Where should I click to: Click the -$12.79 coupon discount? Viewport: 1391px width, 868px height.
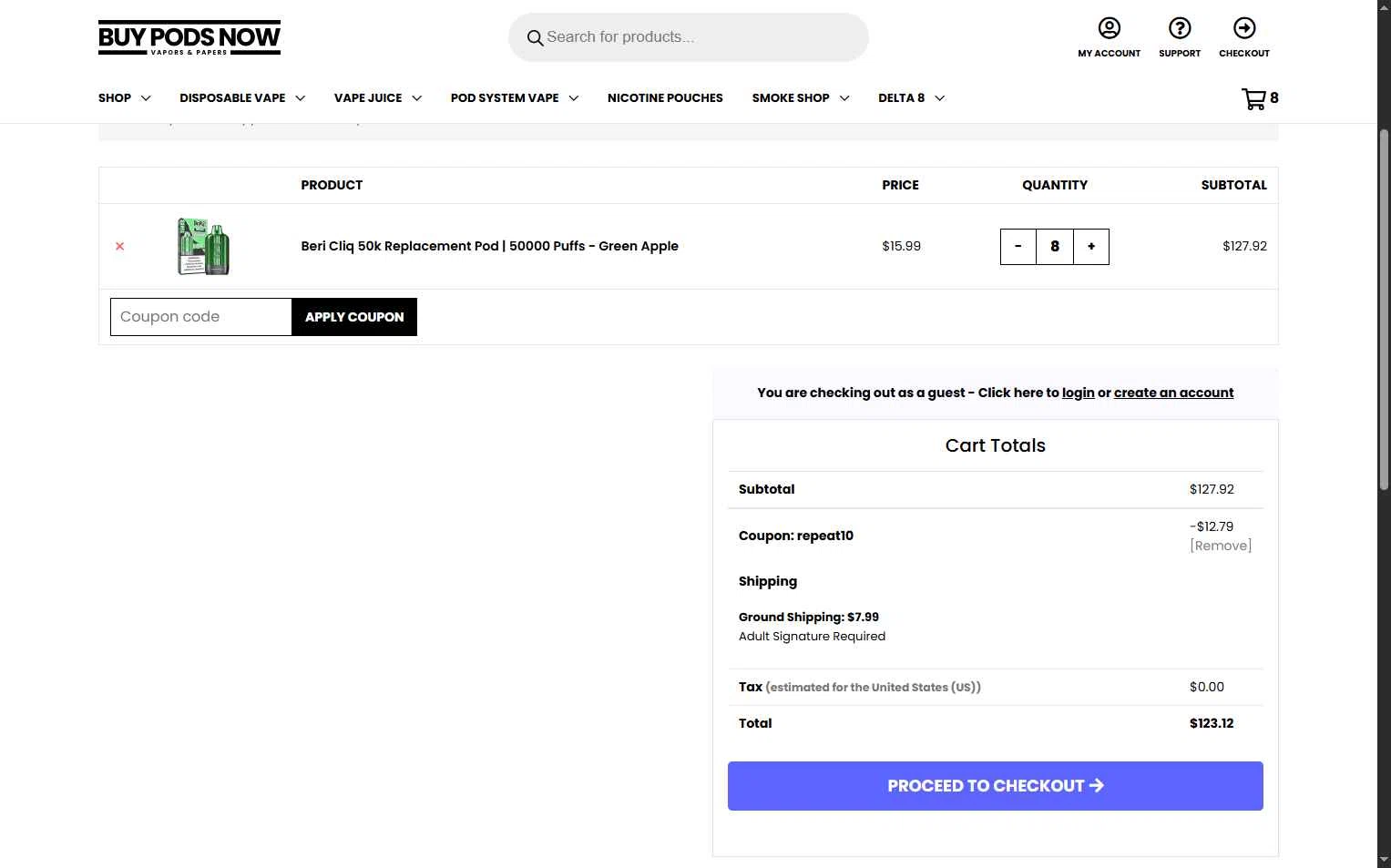click(1212, 526)
